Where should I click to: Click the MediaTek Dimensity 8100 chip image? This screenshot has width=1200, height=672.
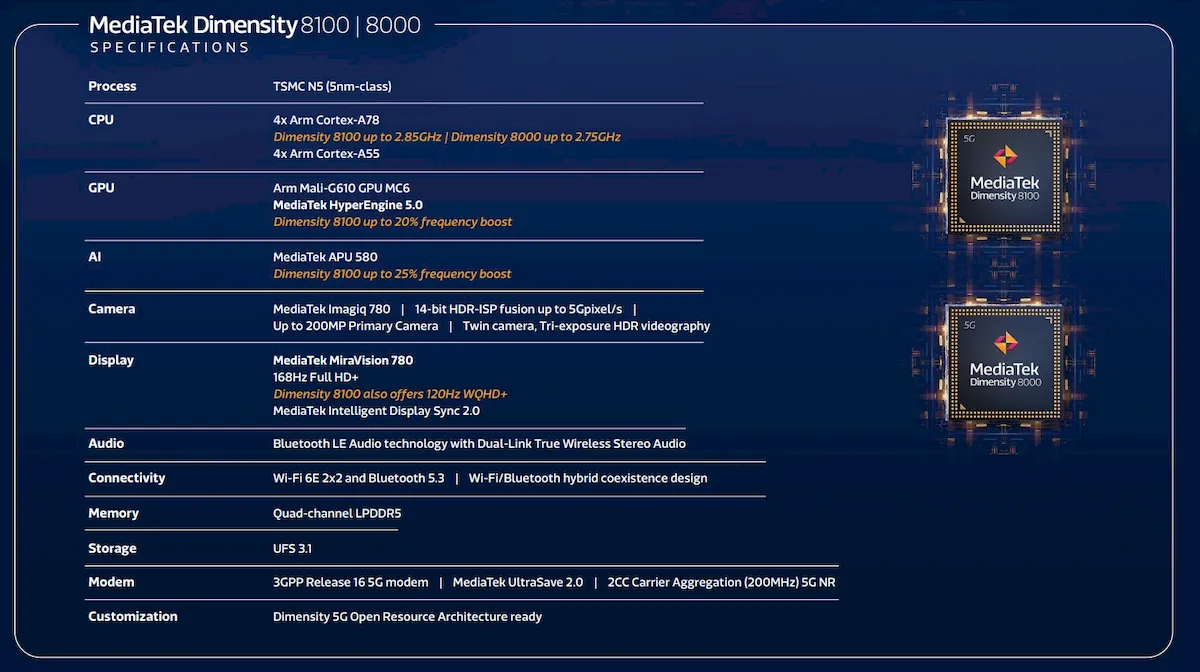(1006, 176)
